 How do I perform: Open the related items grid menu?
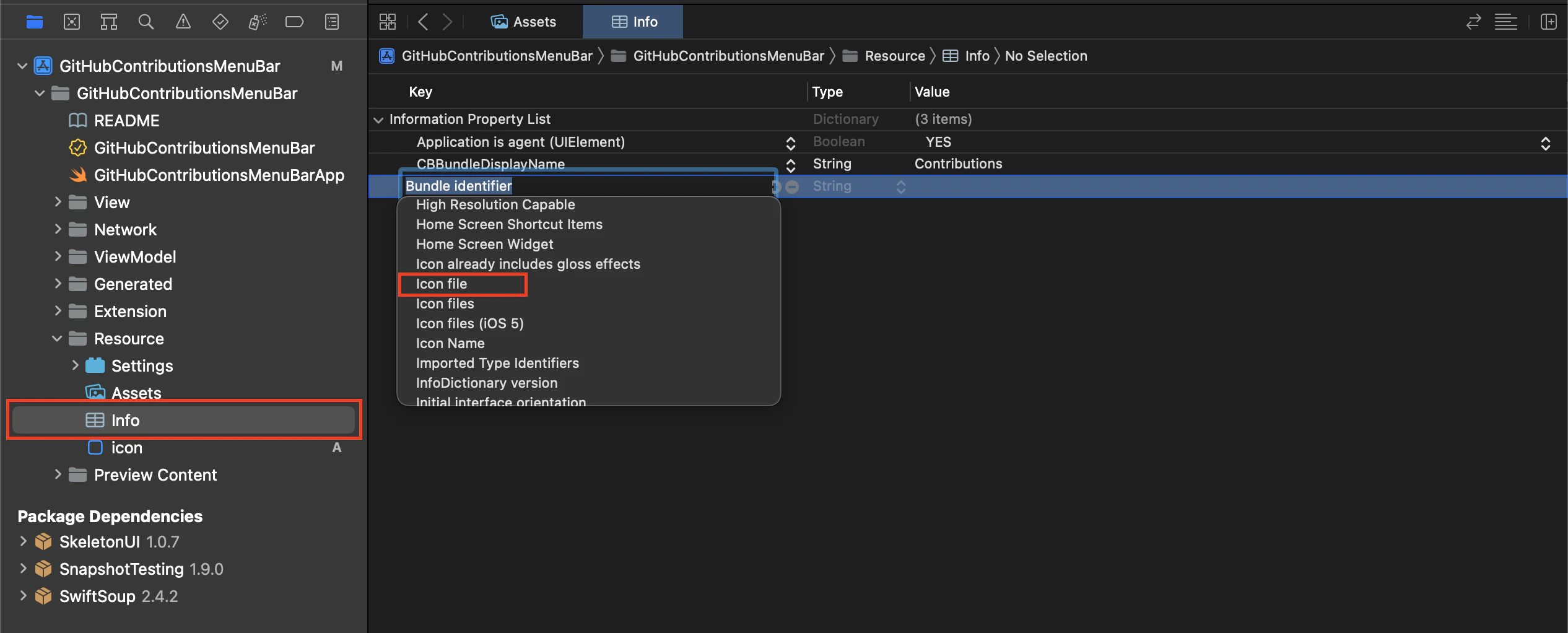coord(388,22)
